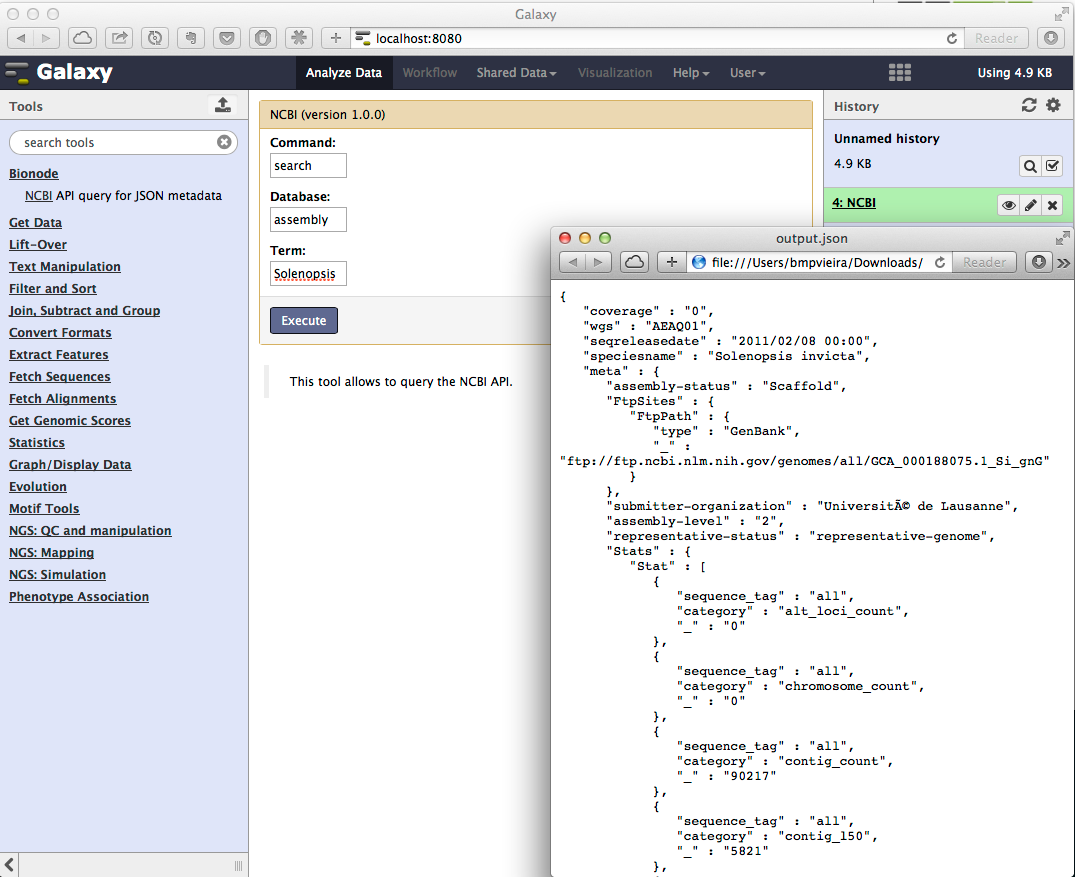Viewport: 1075px width, 877px height.
Task: Go back in Galaxy browser window
Action: coord(21,38)
